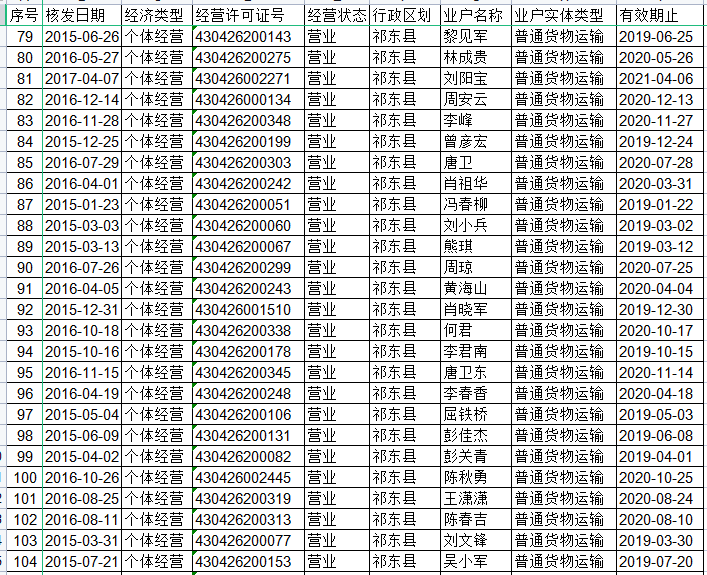This screenshot has height=575, width=707.
Task: Click the expiry date 2020-10-25
Action: [655, 477]
